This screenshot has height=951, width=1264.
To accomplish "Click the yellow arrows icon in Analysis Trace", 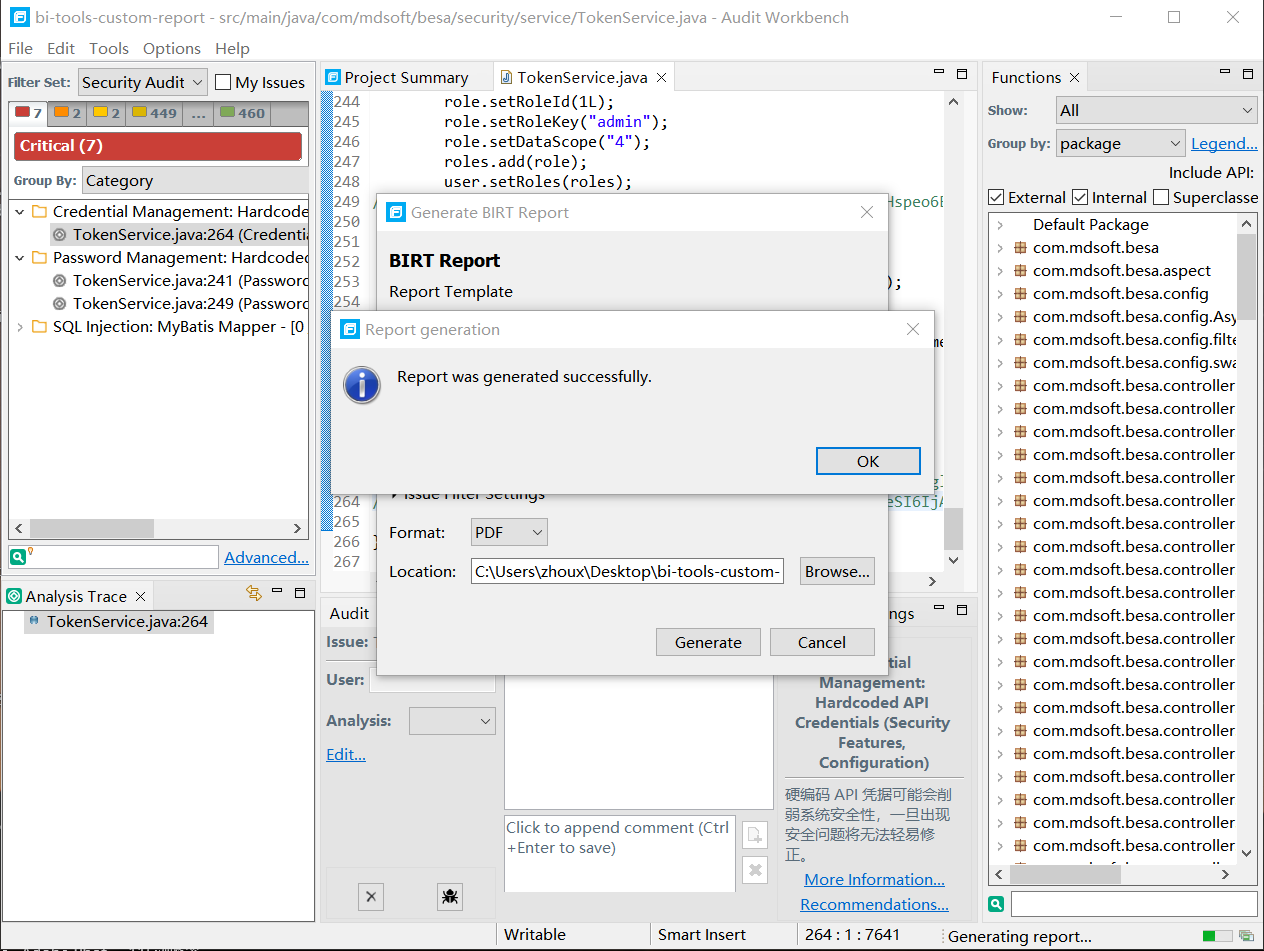I will (x=254, y=593).
